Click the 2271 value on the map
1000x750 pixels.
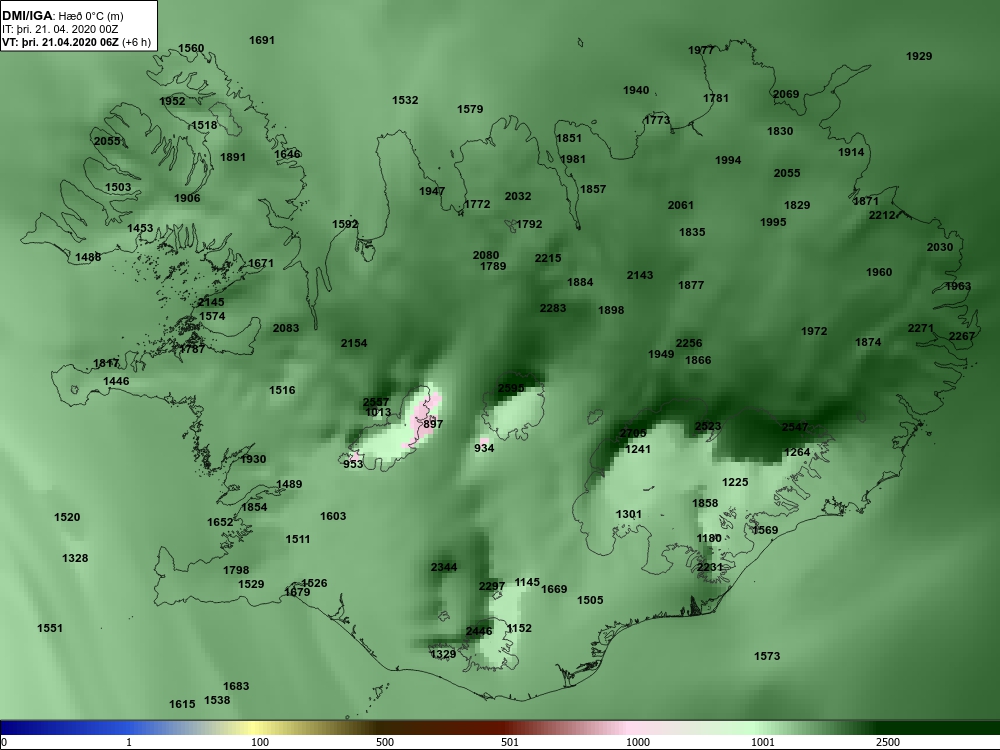(x=921, y=328)
